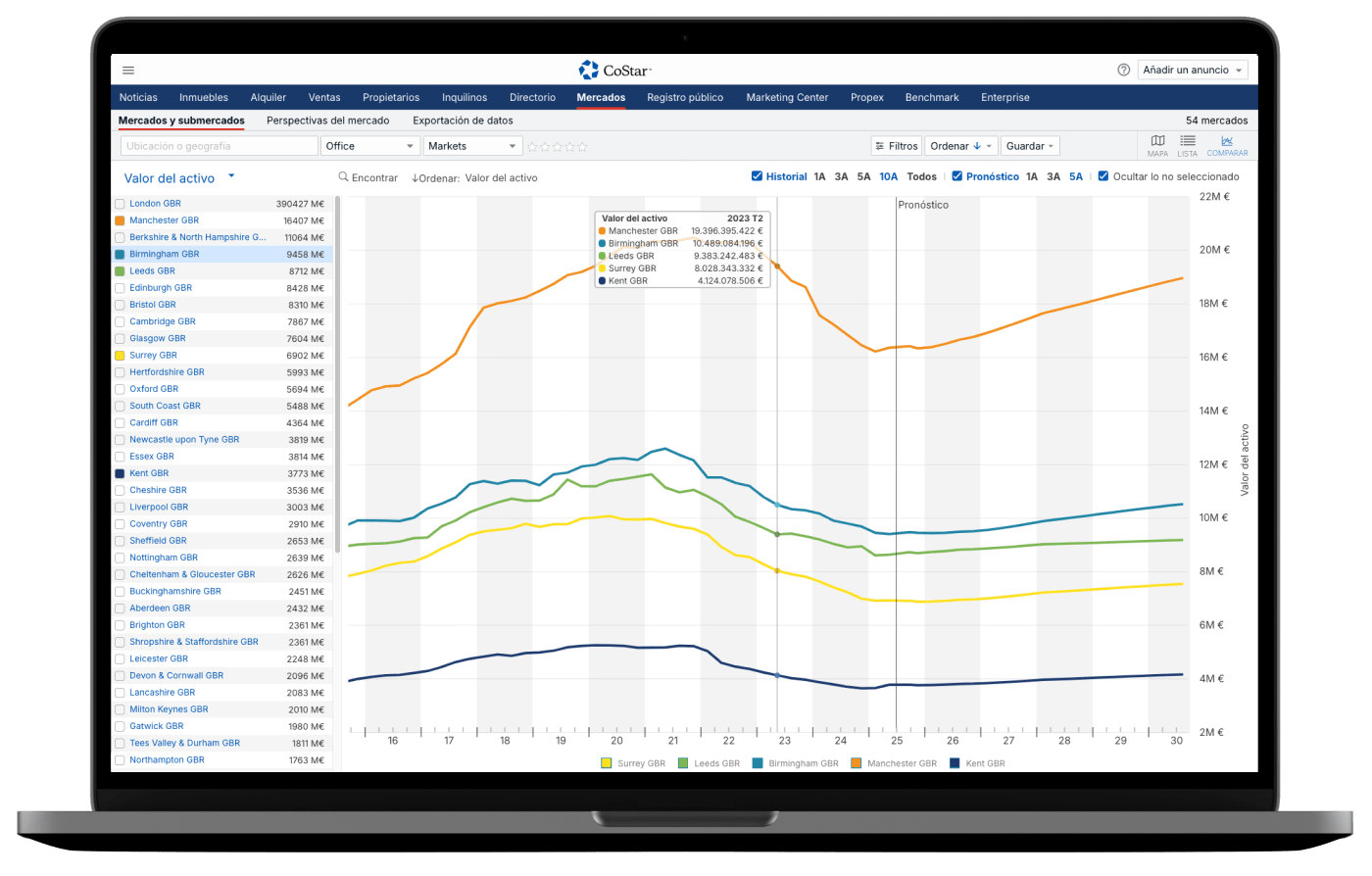
Task: Switch to Perspectivas del mercado tab
Action: pos(327,121)
